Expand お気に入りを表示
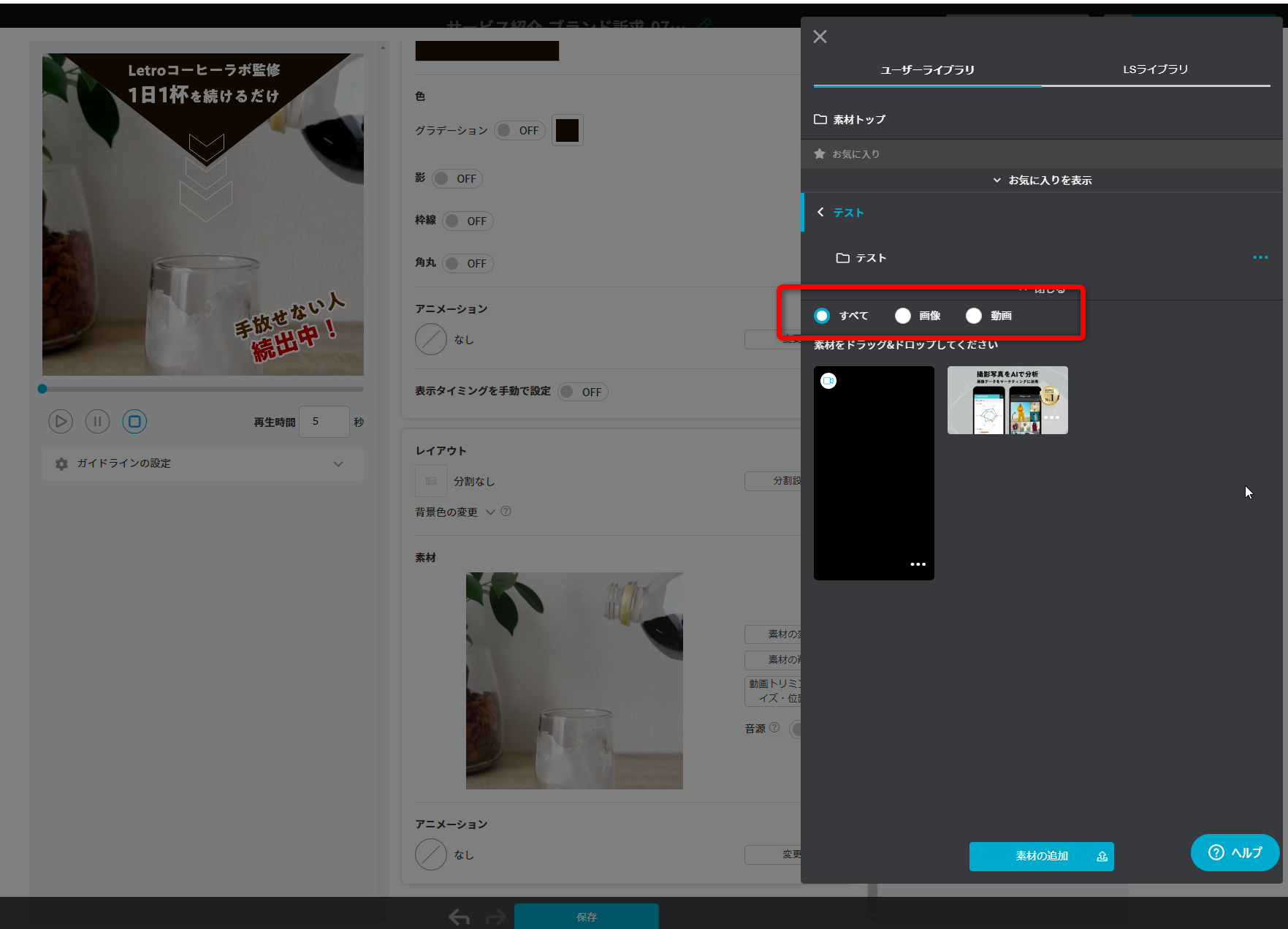The image size is (1288, 929). pos(1042,180)
